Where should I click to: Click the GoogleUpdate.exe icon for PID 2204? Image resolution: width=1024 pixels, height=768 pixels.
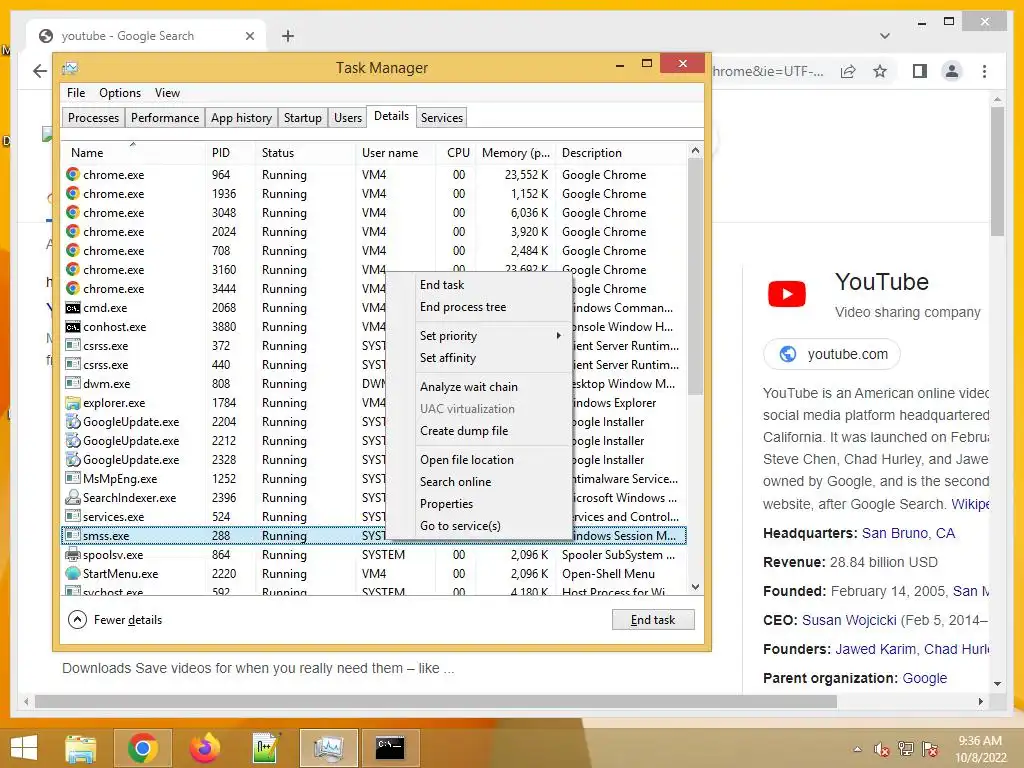coord(72,422)
